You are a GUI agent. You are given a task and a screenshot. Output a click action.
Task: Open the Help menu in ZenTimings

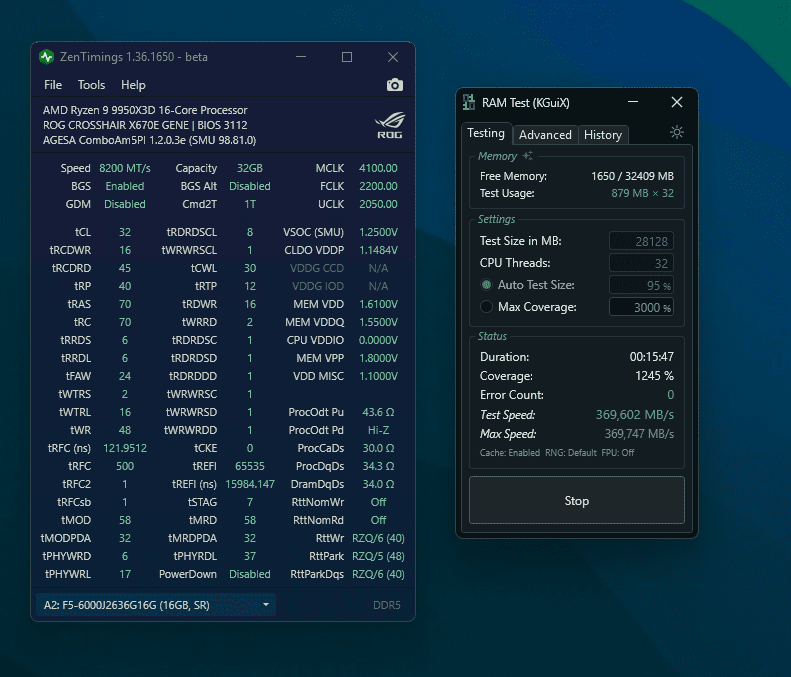point(133,85)
